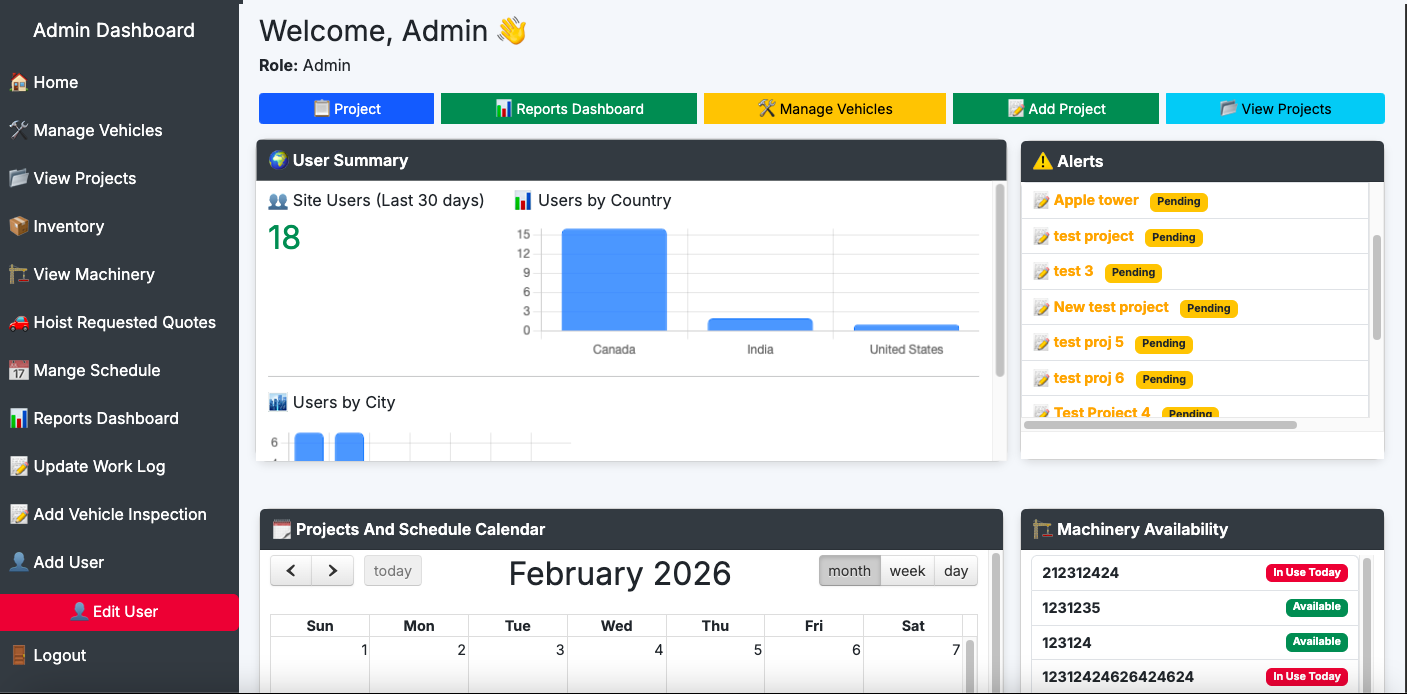Select the month view on the calendar

point(849,570)
